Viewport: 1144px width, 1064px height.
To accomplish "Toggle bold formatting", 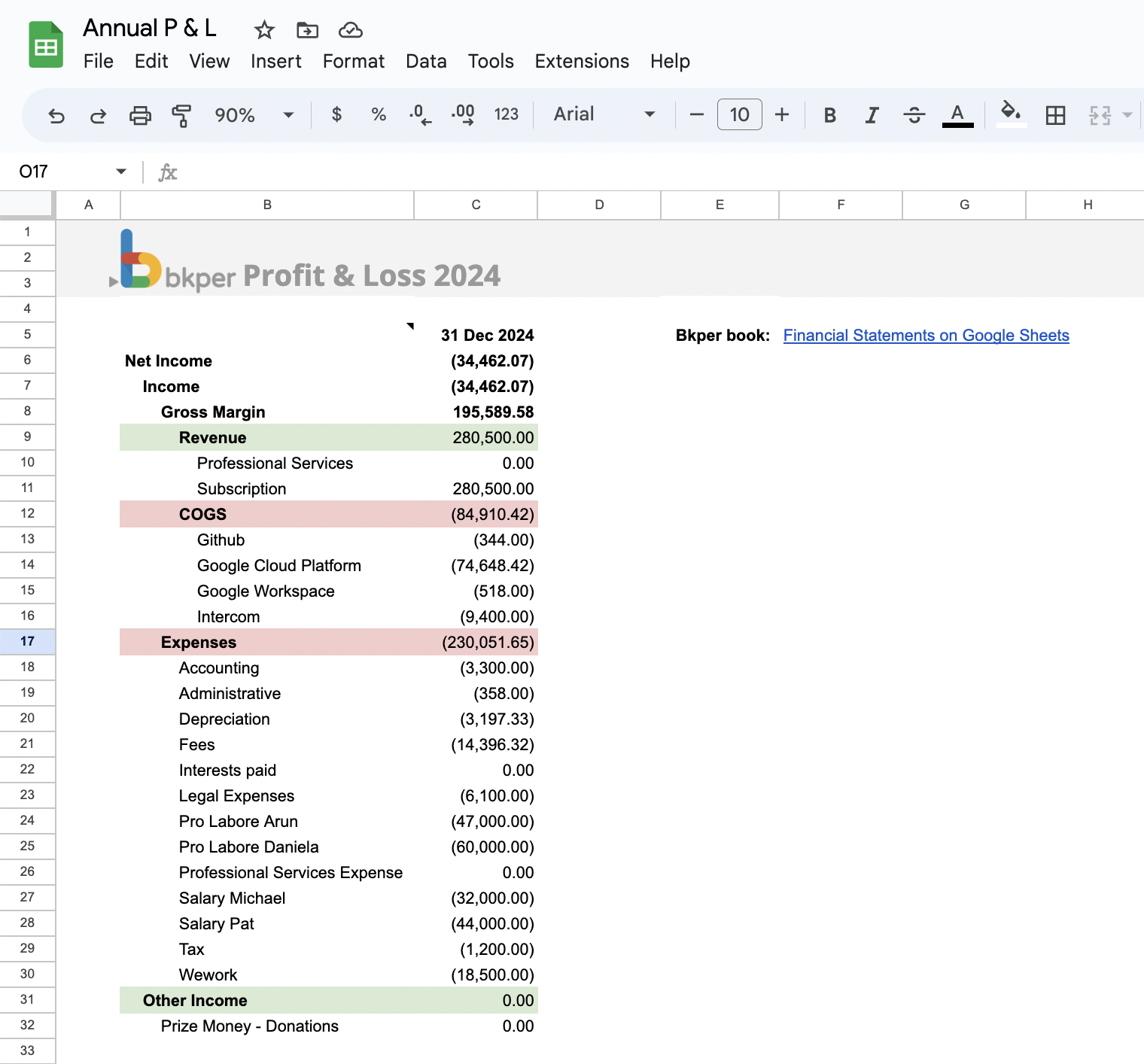I will click(x=829, y=114).
